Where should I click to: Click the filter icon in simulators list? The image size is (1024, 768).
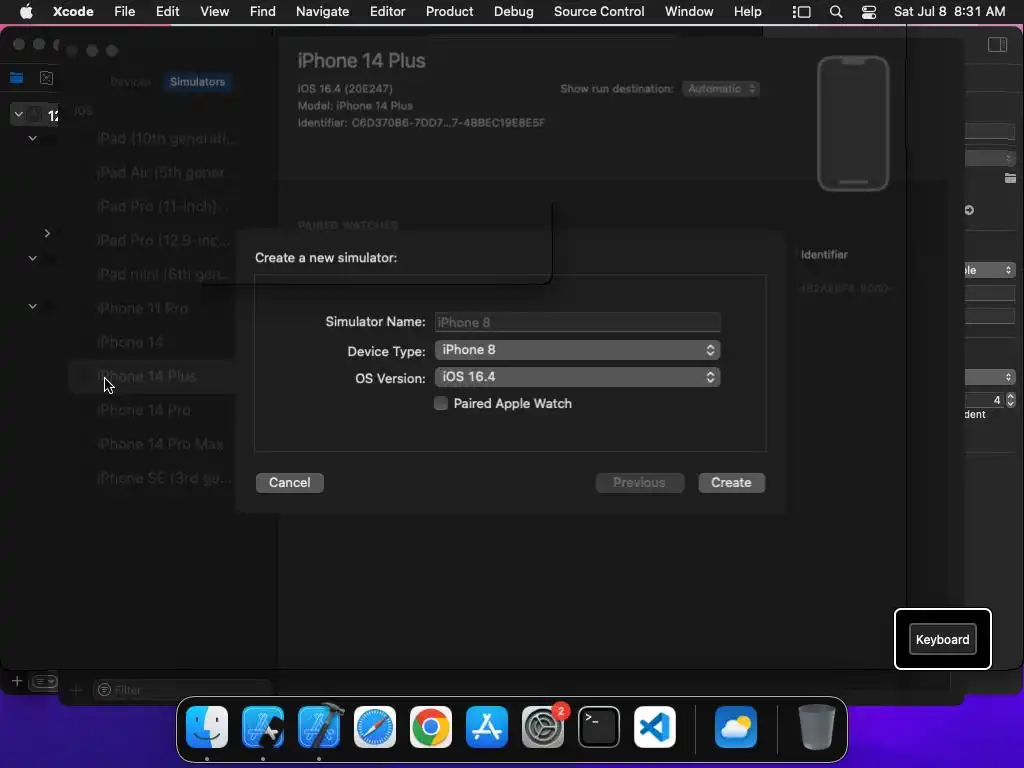pos(104,690)
